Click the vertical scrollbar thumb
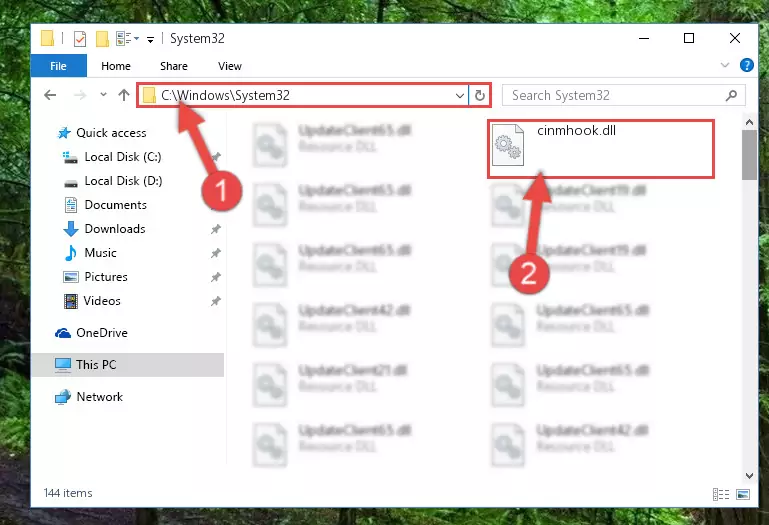 [x=749, y=155]
